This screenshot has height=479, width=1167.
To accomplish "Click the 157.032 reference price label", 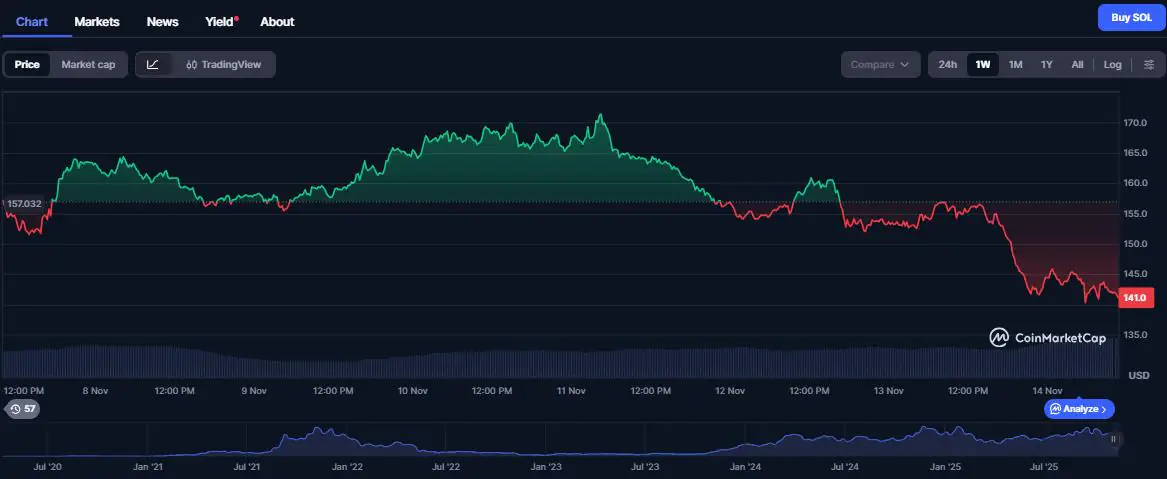I will (x=24, y=204).
